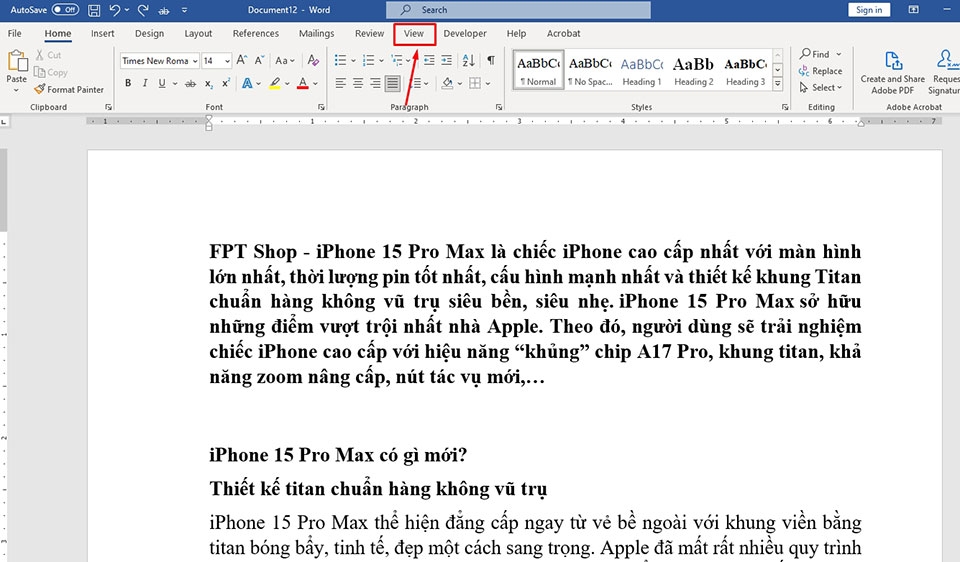Click the Sign in button
The height and width of the screenshot is (562, 960).
pos(869,10)
